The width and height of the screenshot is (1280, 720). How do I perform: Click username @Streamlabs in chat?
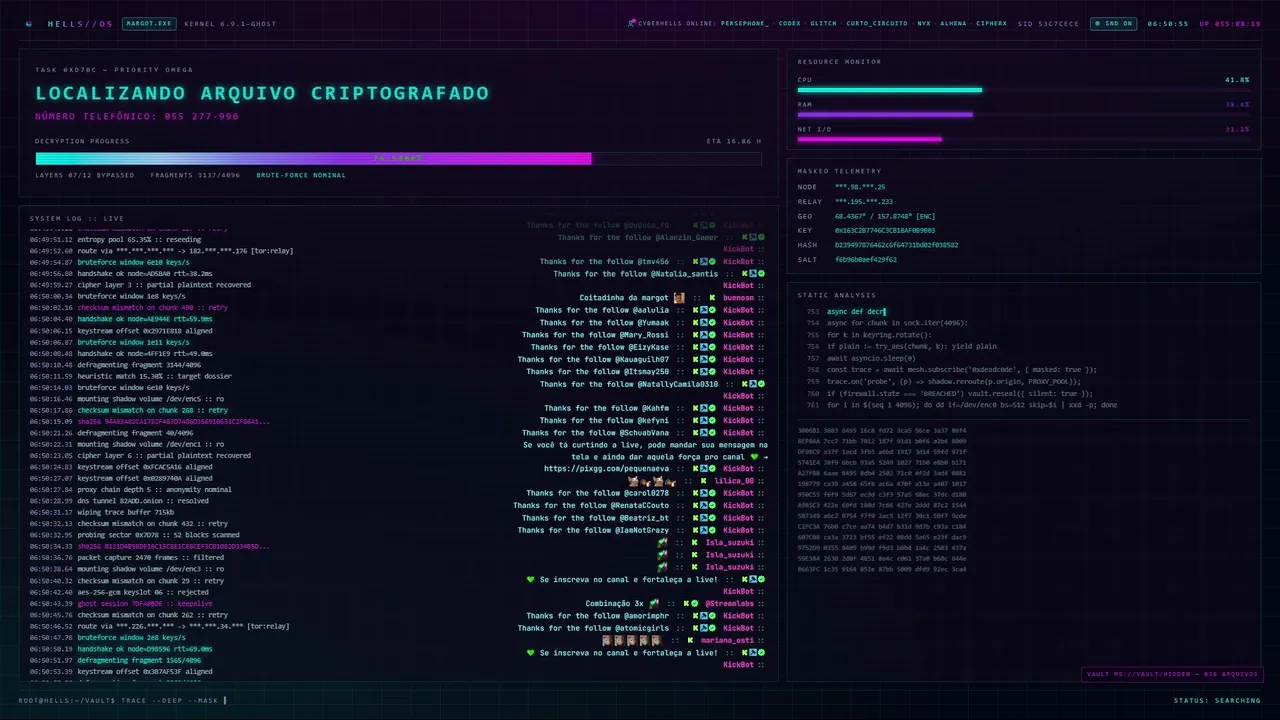[x=729, y=604]
